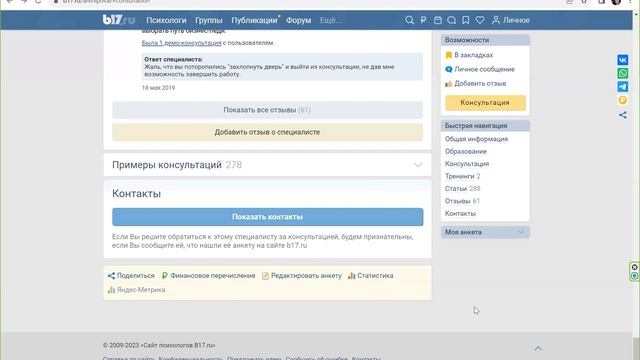The width and height of the screenshot is (640, 360).
Task: Click Показать все отзывы (61) button
Action: pyautogui.click(x=267, y=110)
